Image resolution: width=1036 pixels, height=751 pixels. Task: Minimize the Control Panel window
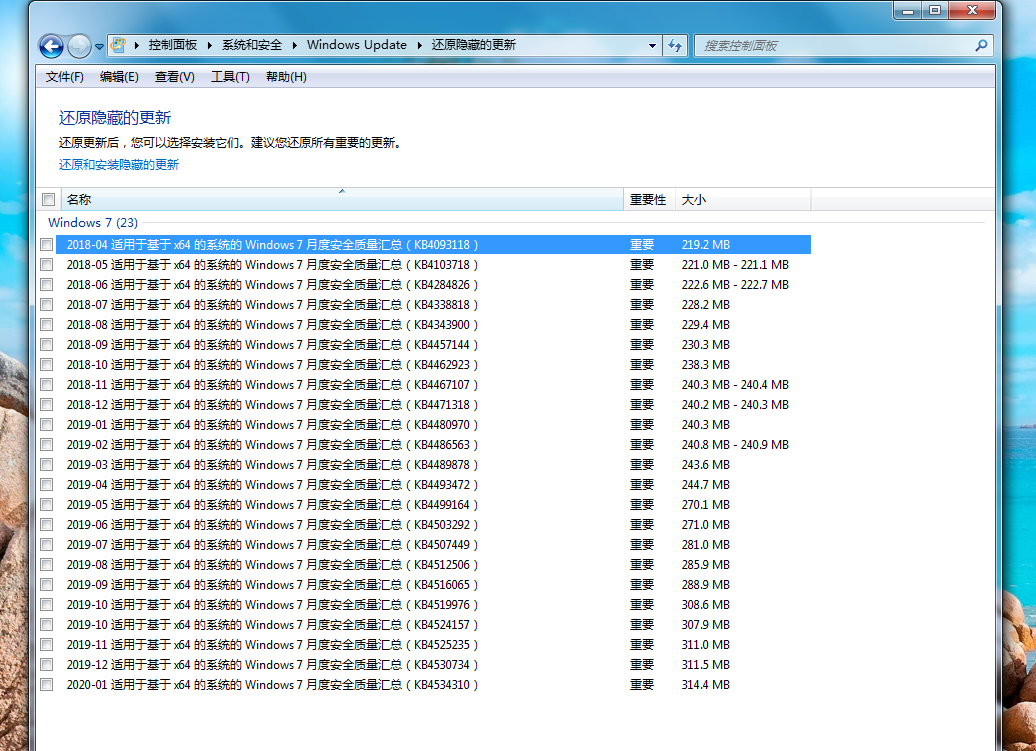click(907, 10)
